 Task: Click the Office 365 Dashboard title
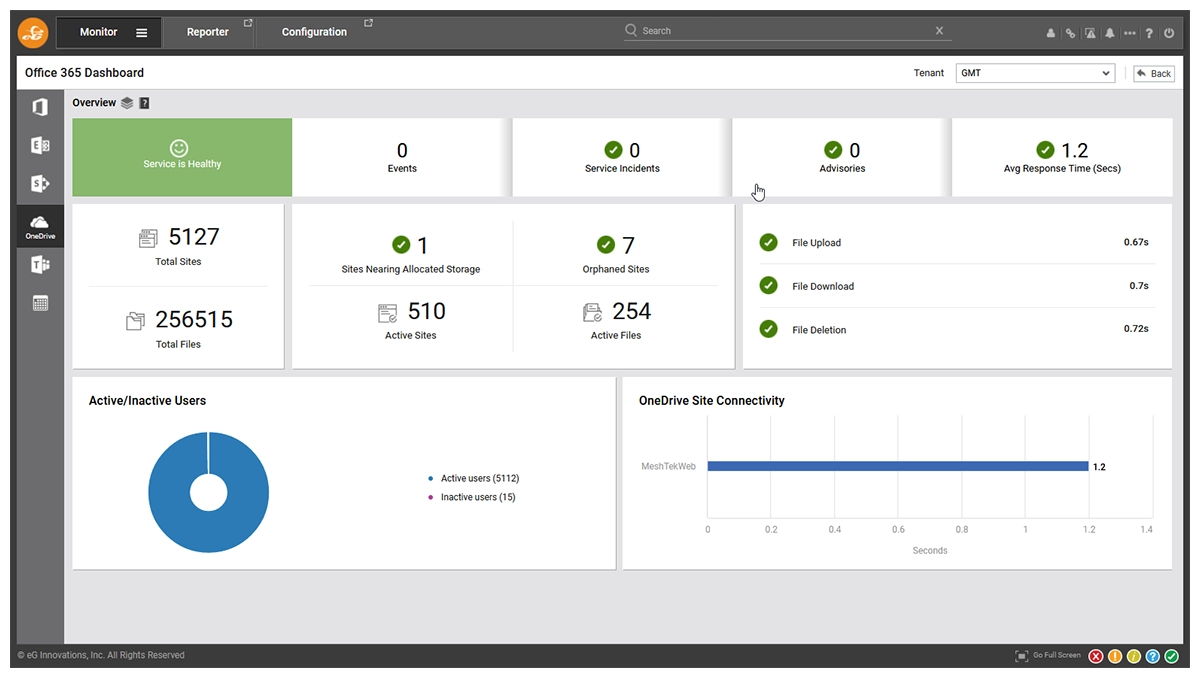point(84,73)
